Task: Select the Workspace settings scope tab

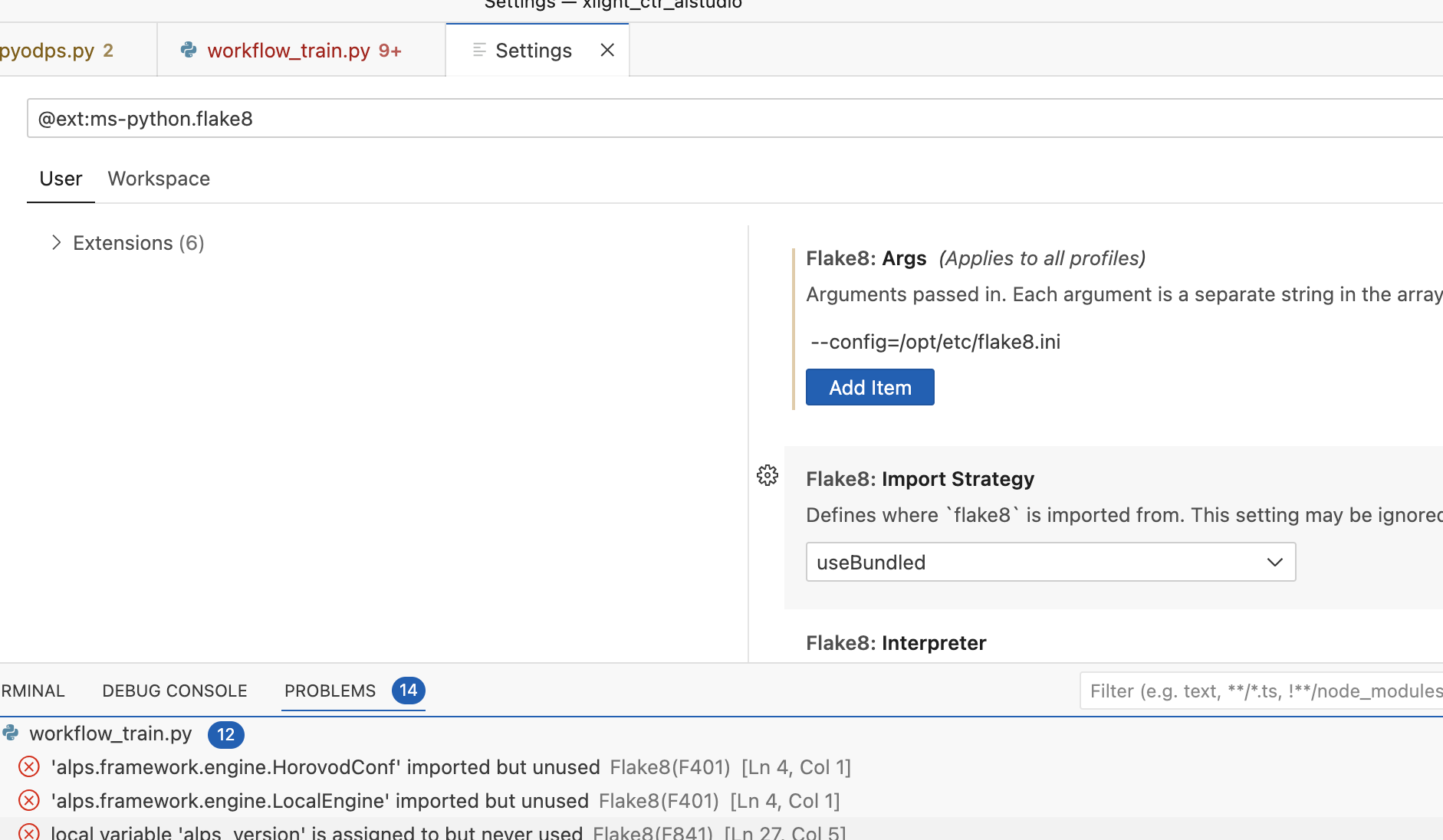Action: coord(159,179)
